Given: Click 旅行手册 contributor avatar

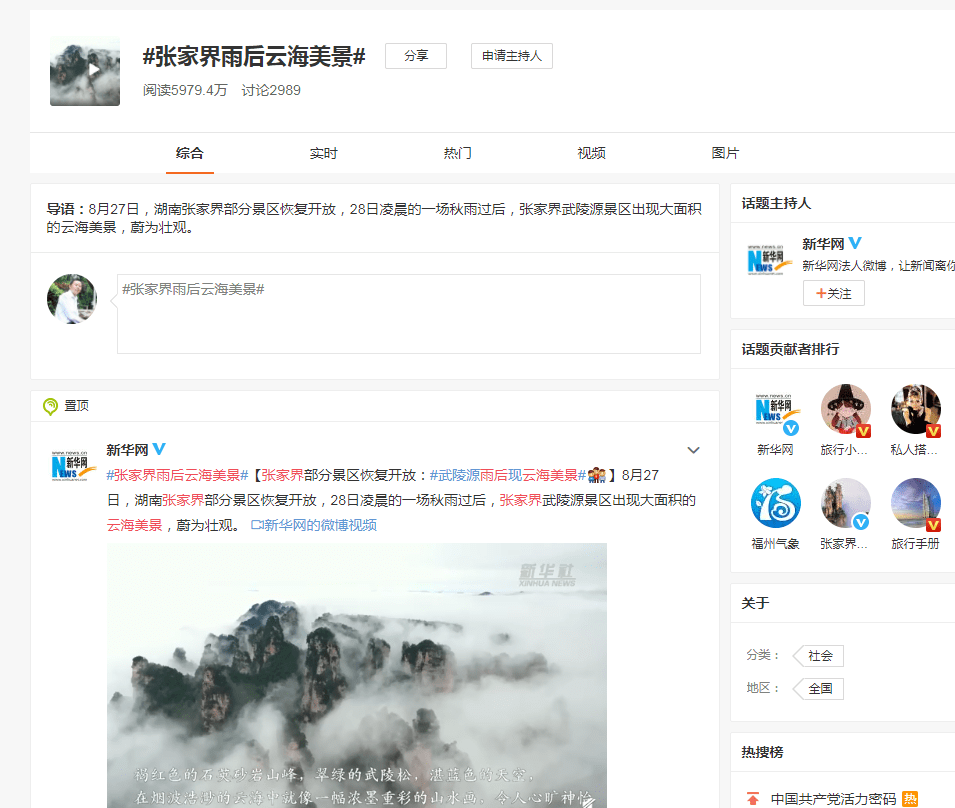Looking at the screenshot, I should pyautogui.click(x=915, y=503).
